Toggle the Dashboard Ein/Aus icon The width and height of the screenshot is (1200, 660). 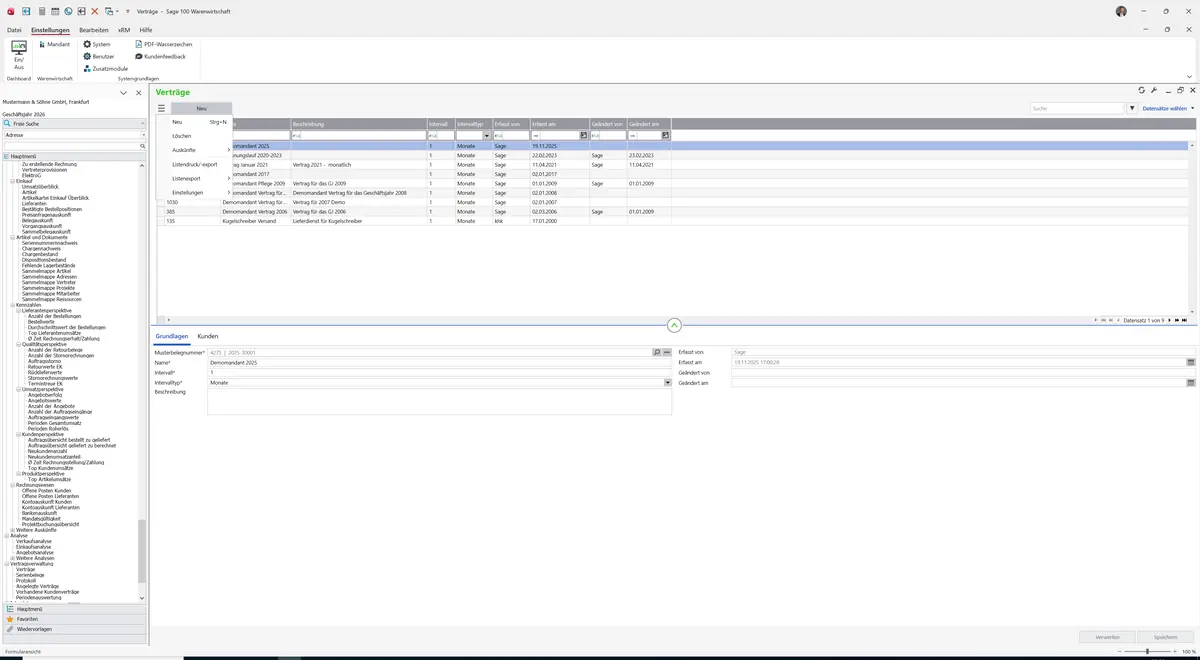point(19,55)
